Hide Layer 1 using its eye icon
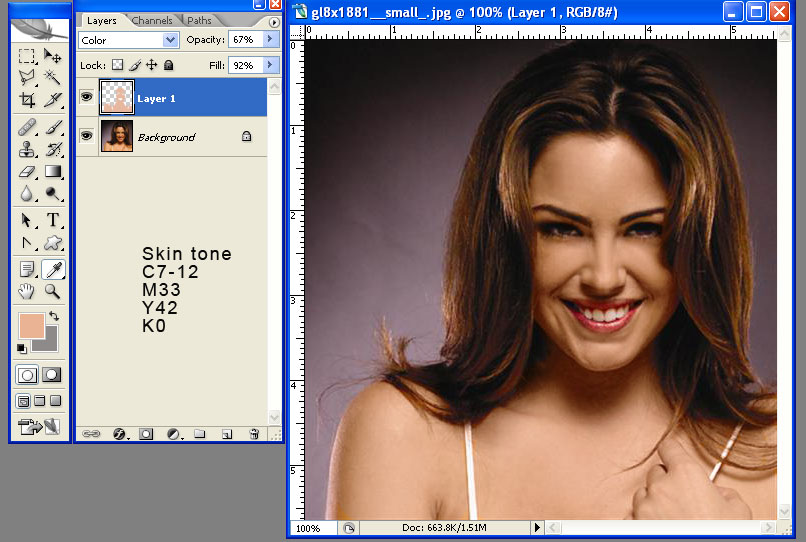The image size is (806, 542). 86,97
